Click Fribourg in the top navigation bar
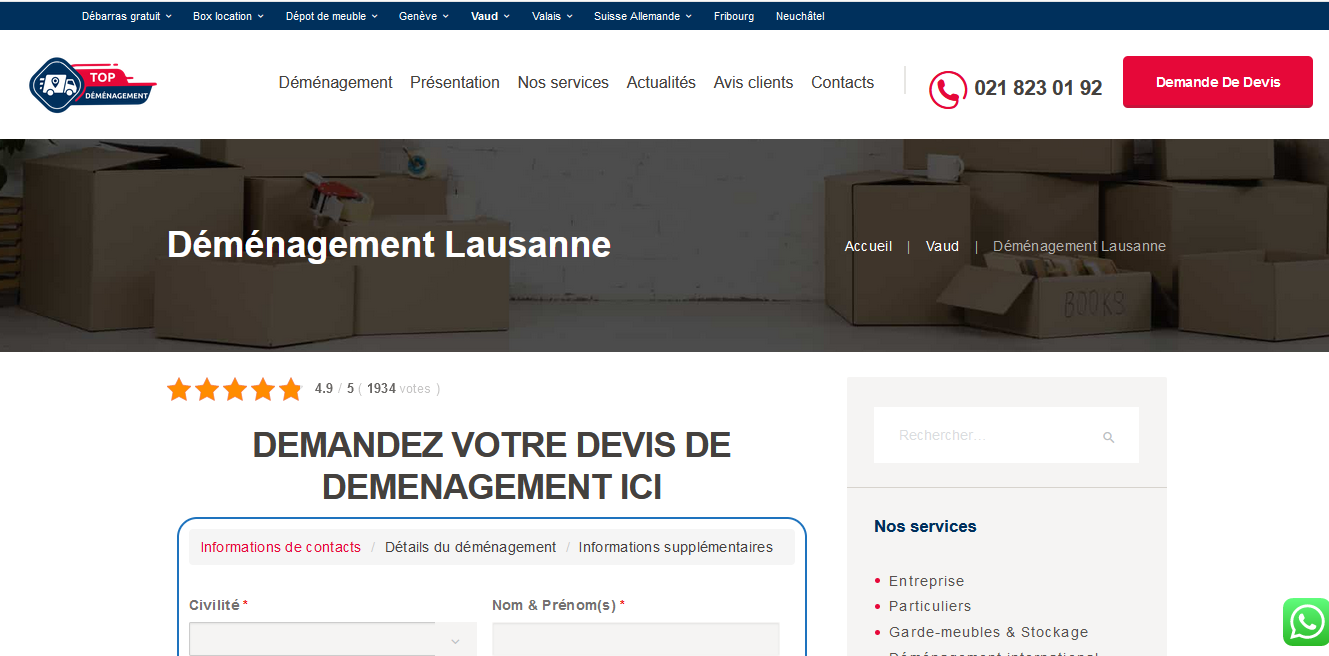 click(734, 15)
